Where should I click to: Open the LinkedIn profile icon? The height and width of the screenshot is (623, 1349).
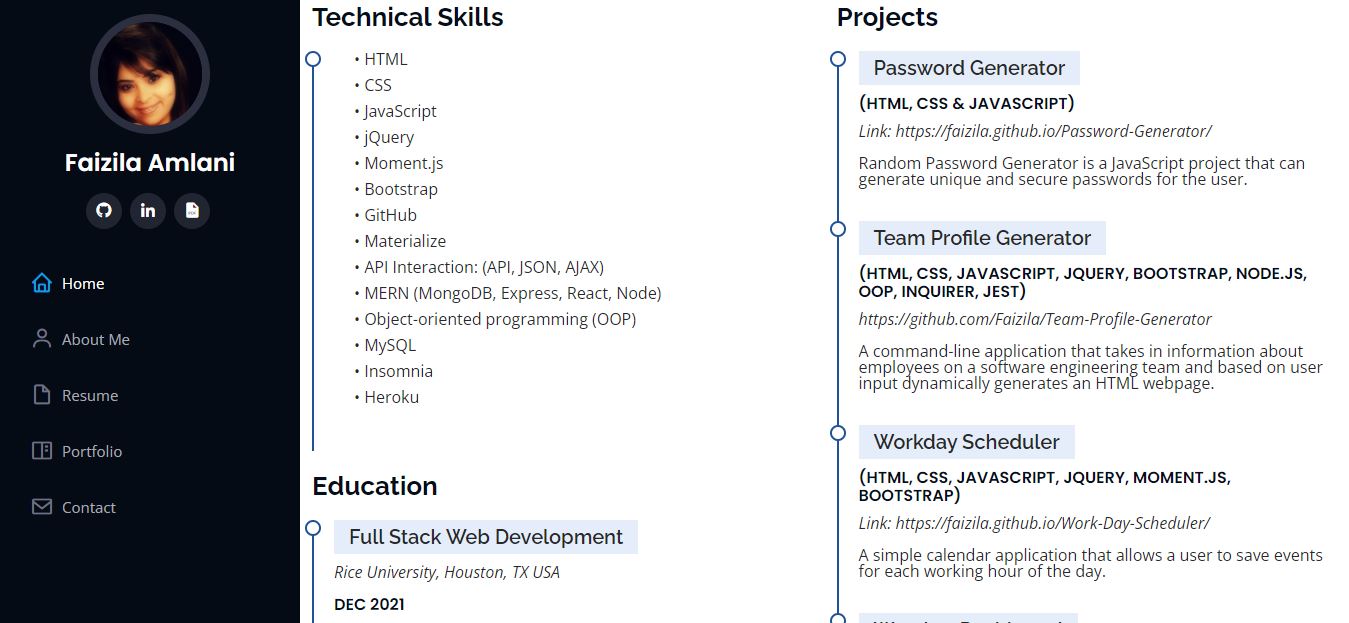click(x=148, y=211)
